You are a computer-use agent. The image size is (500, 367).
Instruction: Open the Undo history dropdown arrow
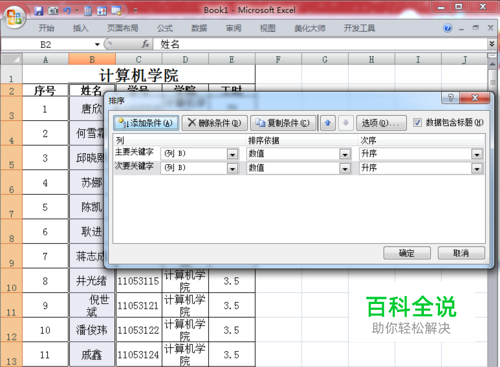point(77,11)
